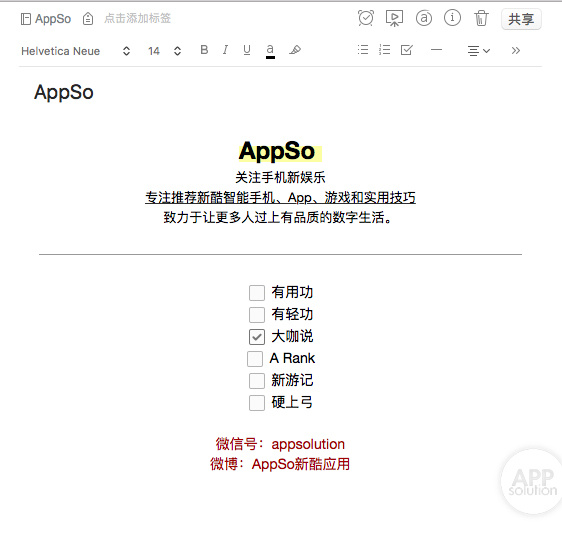Insert a checkbox item from toolbar
The height and width of the screenshot is (560, 562).
click(406, 50)
